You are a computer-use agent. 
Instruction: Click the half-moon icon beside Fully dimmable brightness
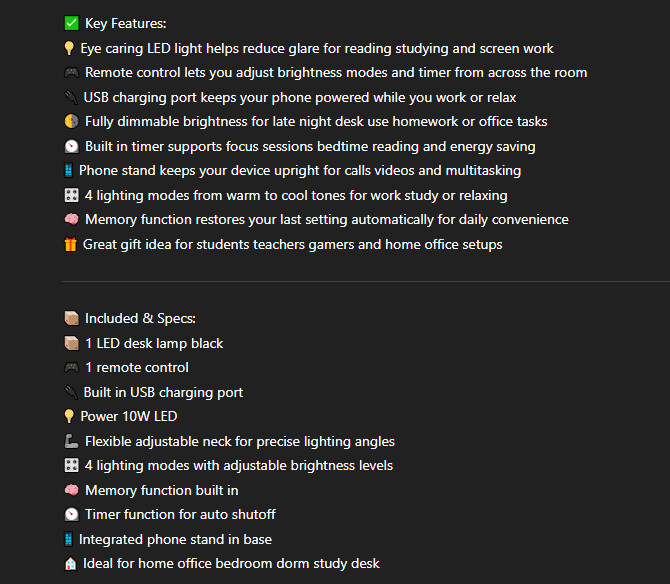tap(71, 122)
